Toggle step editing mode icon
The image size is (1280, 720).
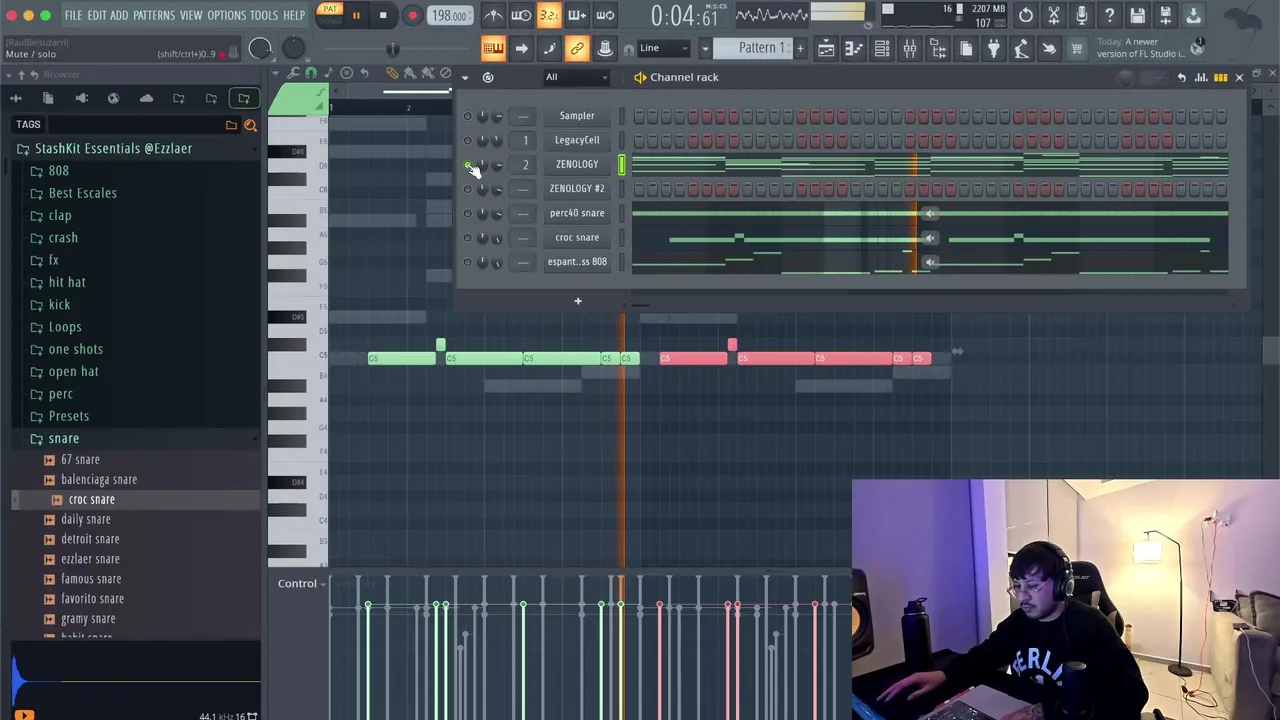point(549,48)
